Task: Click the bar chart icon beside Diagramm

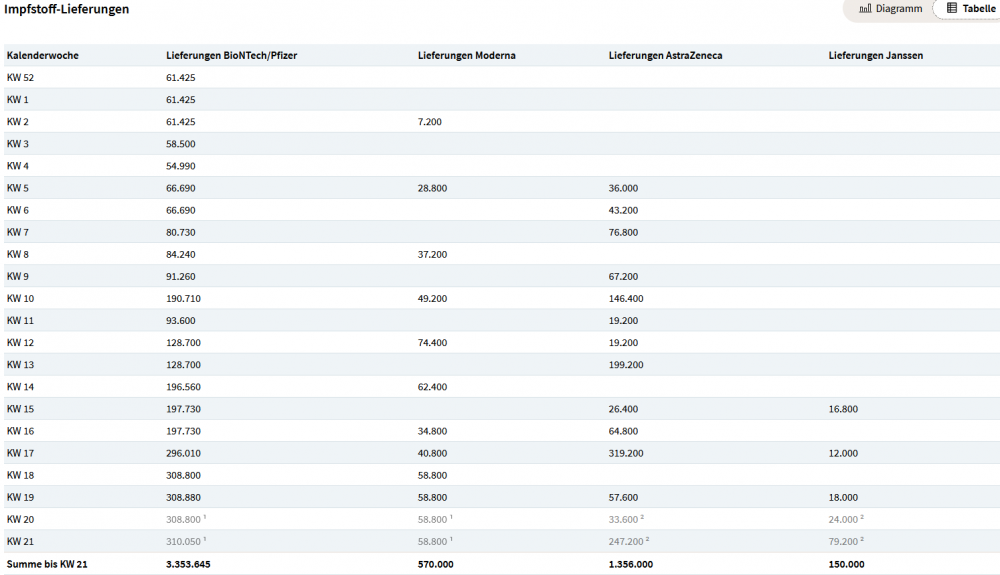Action: [865, 9]
